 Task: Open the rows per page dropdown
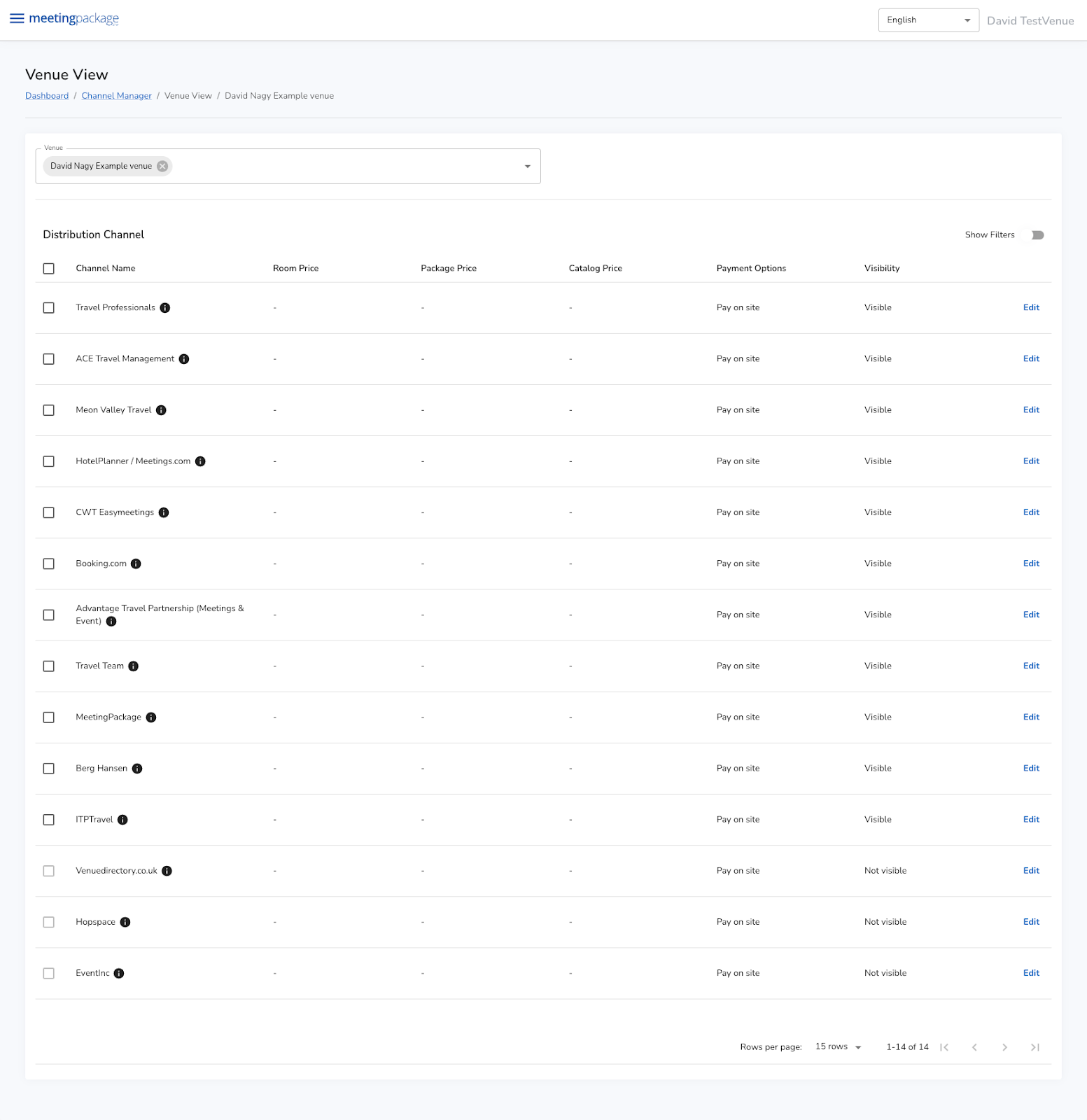coord(838,1047)
